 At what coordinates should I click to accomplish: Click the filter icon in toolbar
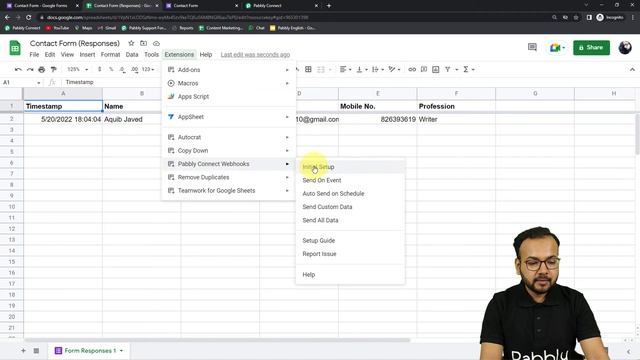[448, 69]
